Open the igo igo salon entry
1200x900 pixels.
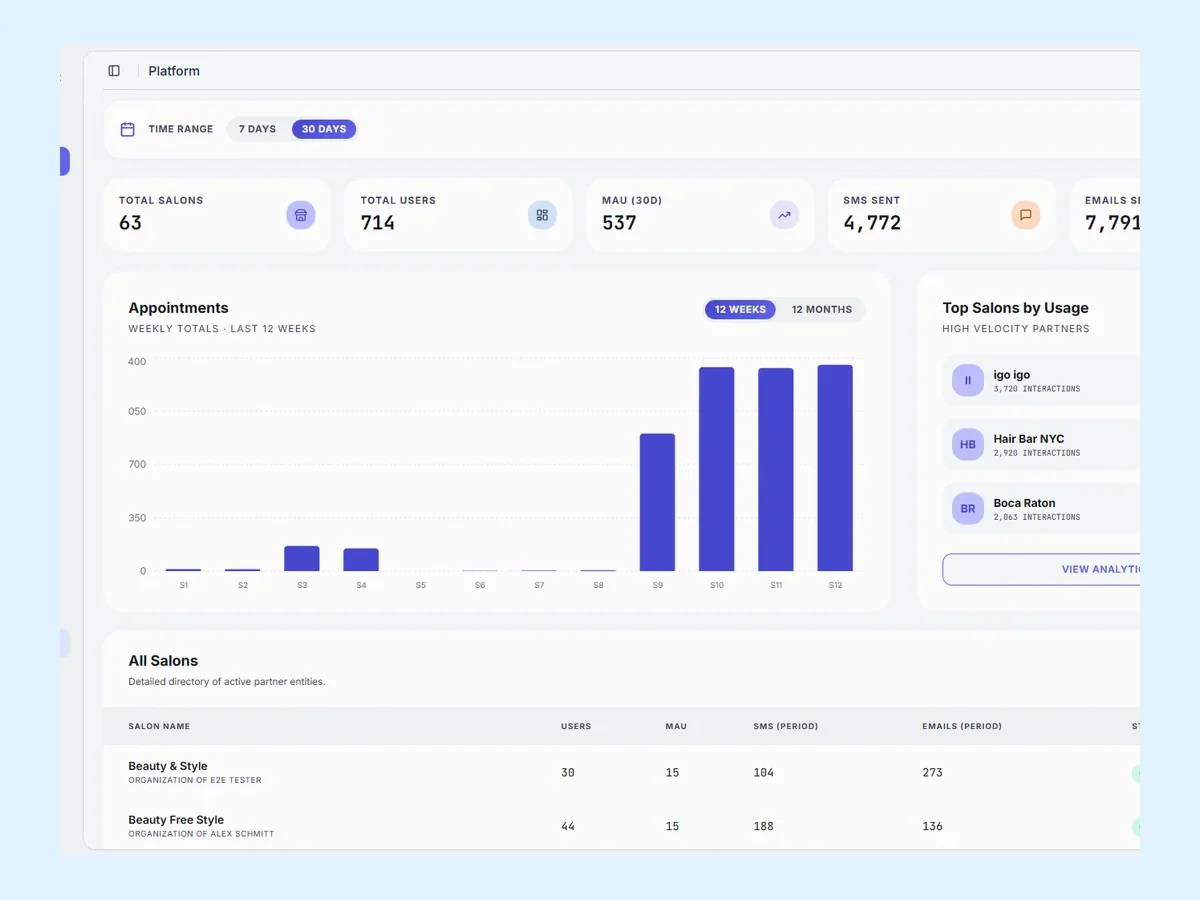[1041, 380]
